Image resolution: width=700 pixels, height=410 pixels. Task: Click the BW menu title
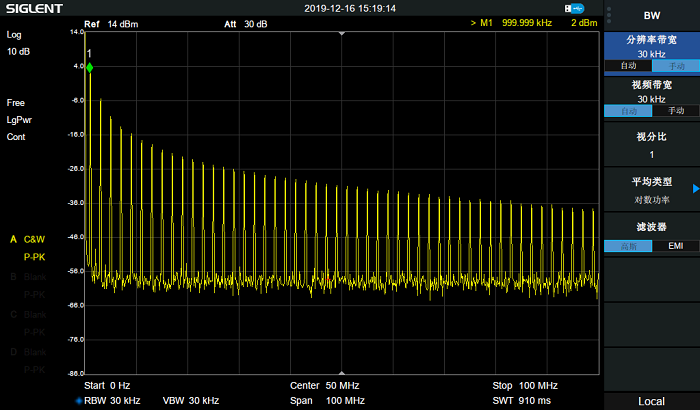tap(652, 16)
